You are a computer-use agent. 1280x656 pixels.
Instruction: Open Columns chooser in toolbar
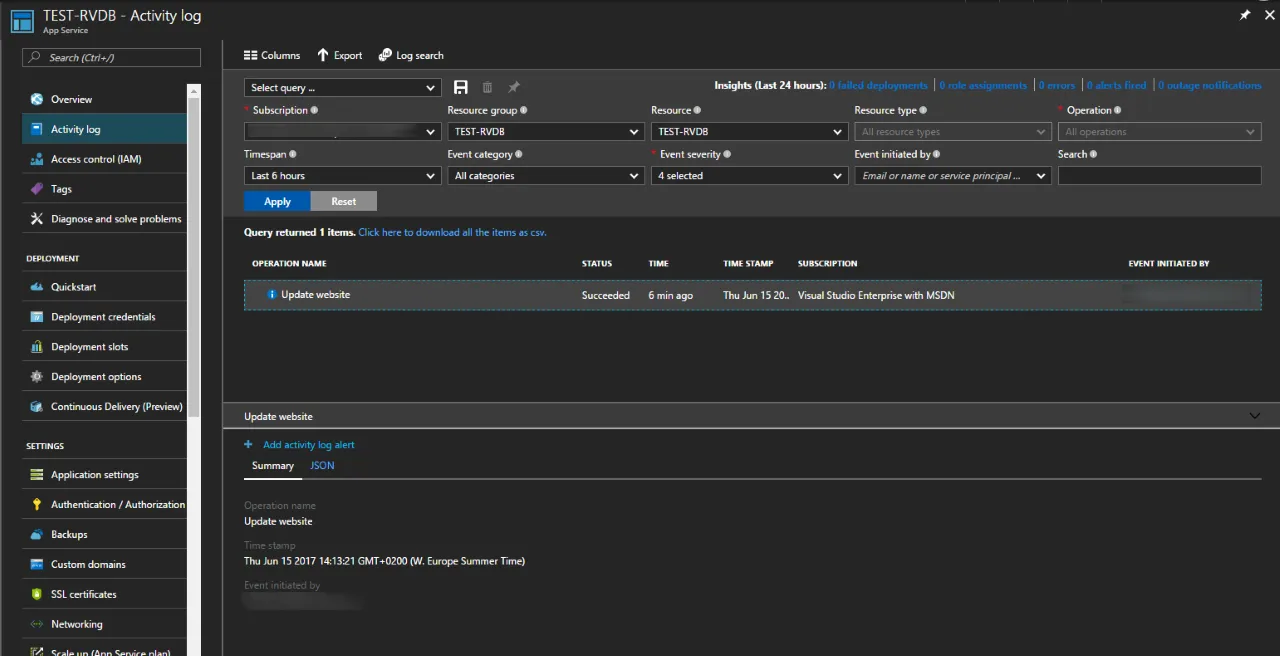point(272,55)
